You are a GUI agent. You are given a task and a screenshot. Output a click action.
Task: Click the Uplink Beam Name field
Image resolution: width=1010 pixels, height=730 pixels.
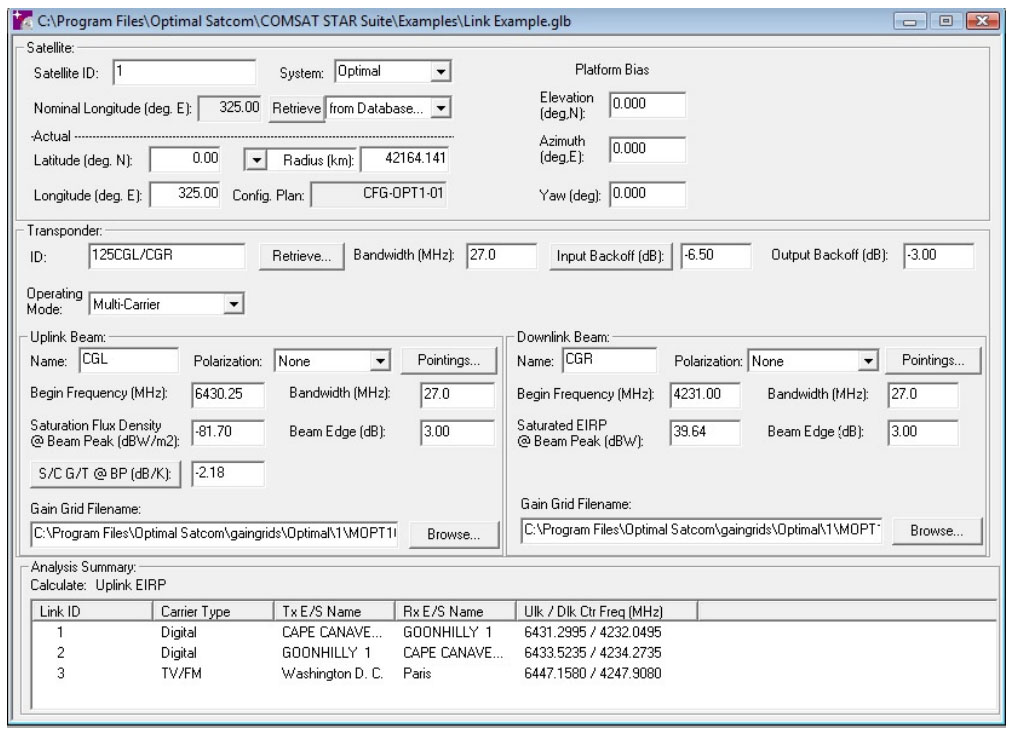129,360
